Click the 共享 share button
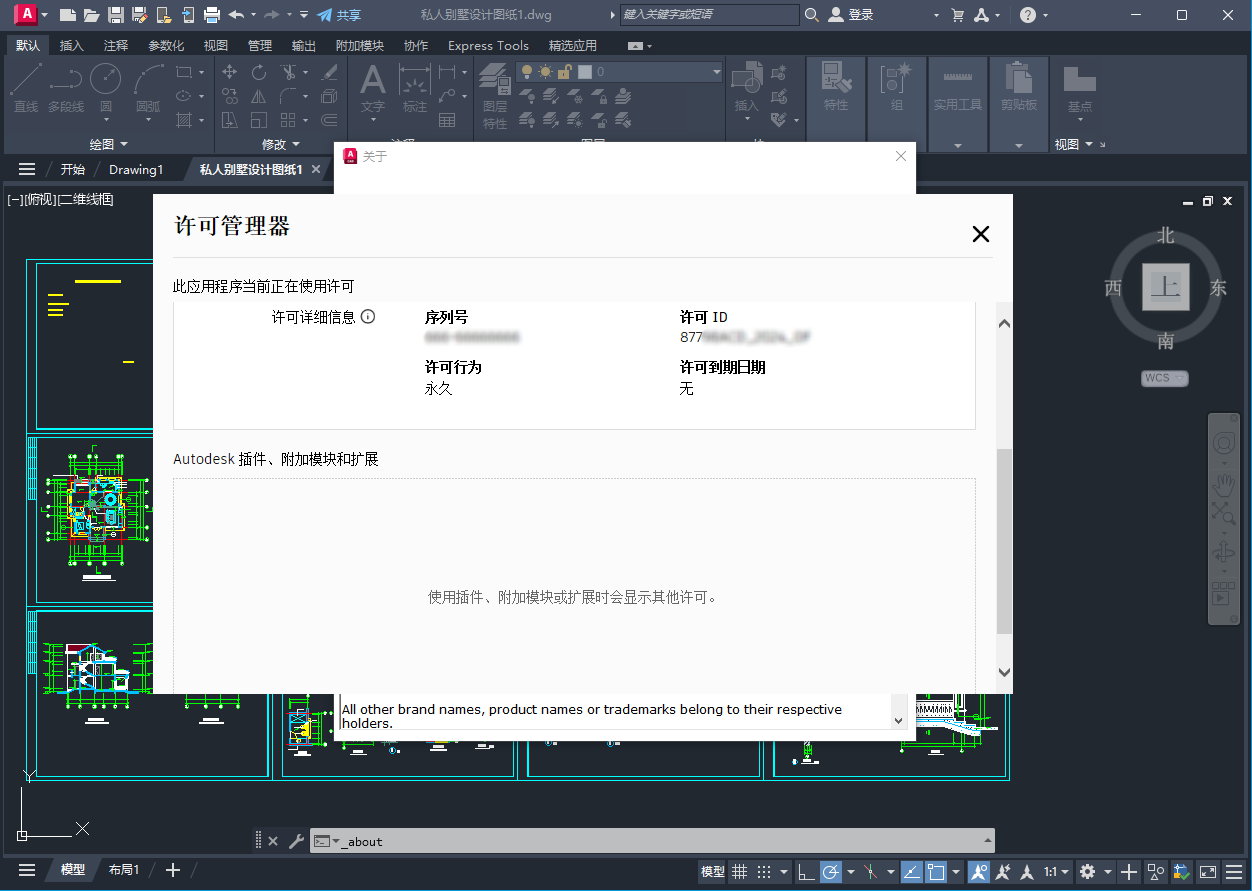The image size is (1252, 891). coord(339,15)
